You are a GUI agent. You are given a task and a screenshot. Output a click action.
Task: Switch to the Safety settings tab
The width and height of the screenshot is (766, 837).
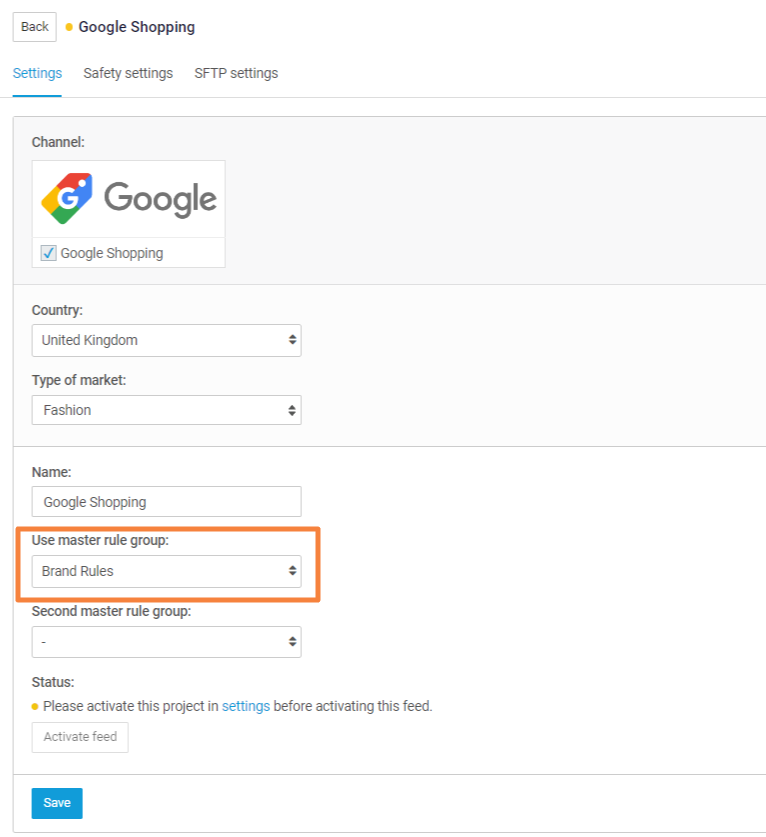(x=128, y=73)
